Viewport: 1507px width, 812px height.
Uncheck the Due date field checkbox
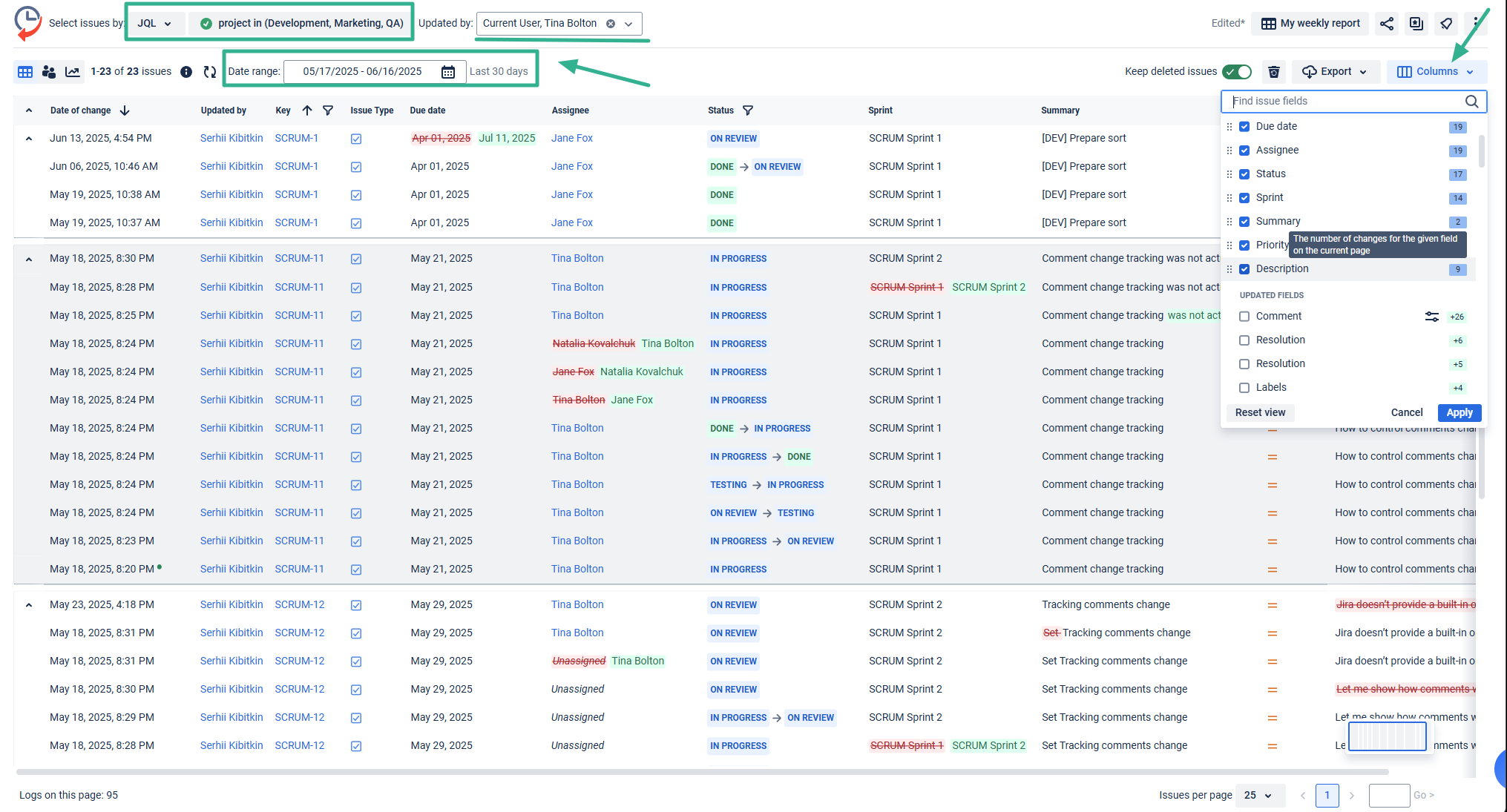(1244, 126)
